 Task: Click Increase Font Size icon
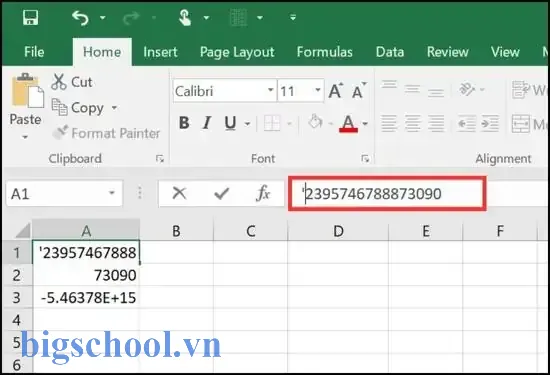(336, 91)
